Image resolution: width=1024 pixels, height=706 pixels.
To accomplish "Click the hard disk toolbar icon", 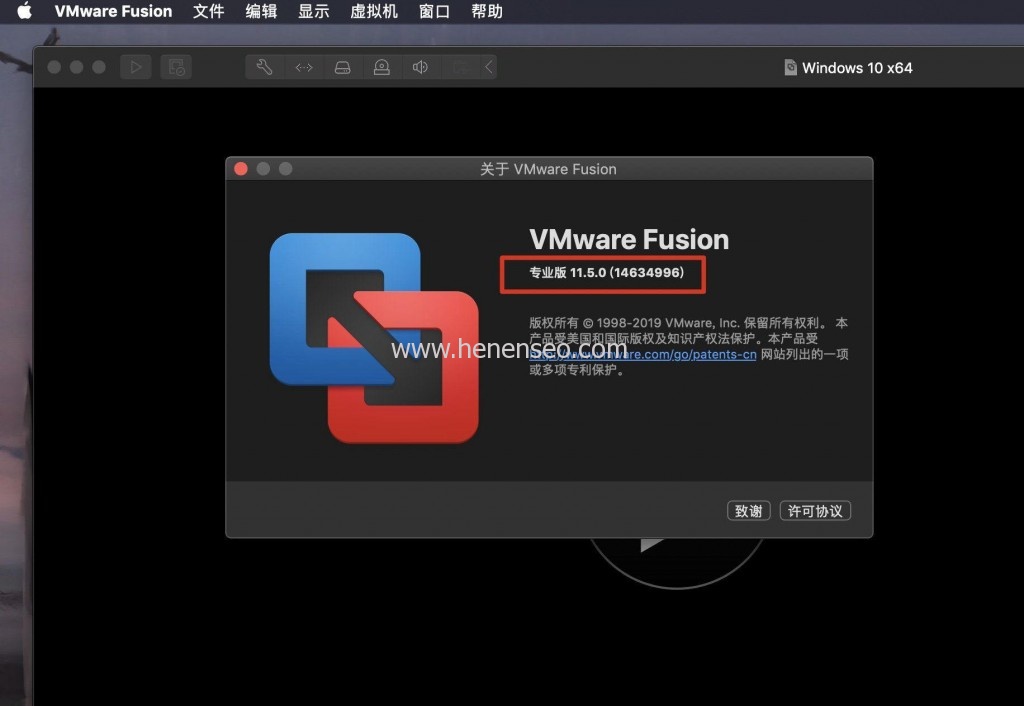I will pos(343,67).
